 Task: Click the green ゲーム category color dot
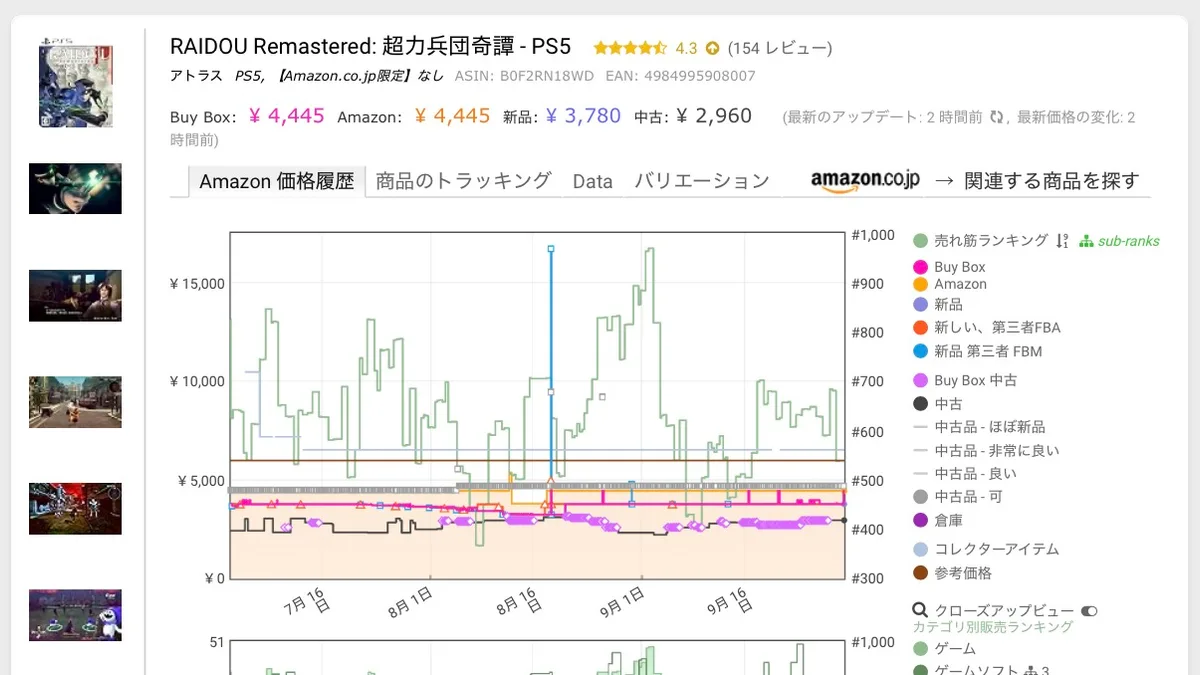coord(921,649)
